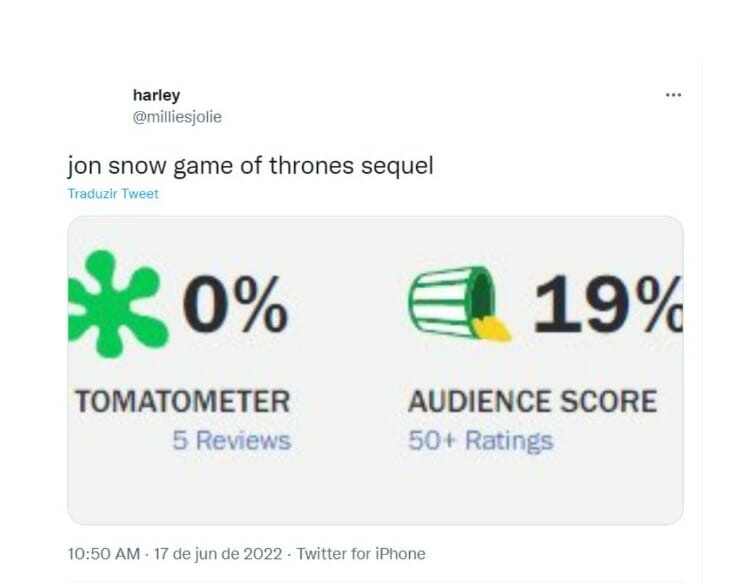The image size is (755, 585).
Task: Click the AUDIENCE SCORE label
Action: [x=532, y=402]
